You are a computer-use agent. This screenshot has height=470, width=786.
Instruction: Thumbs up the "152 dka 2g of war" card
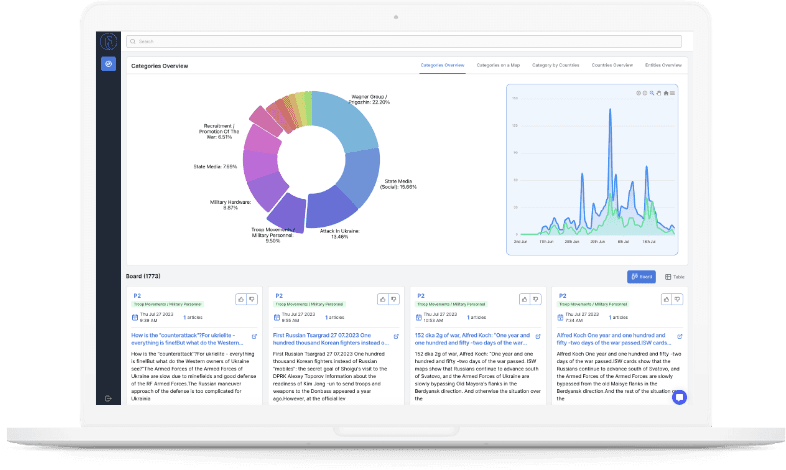[524, 299]
